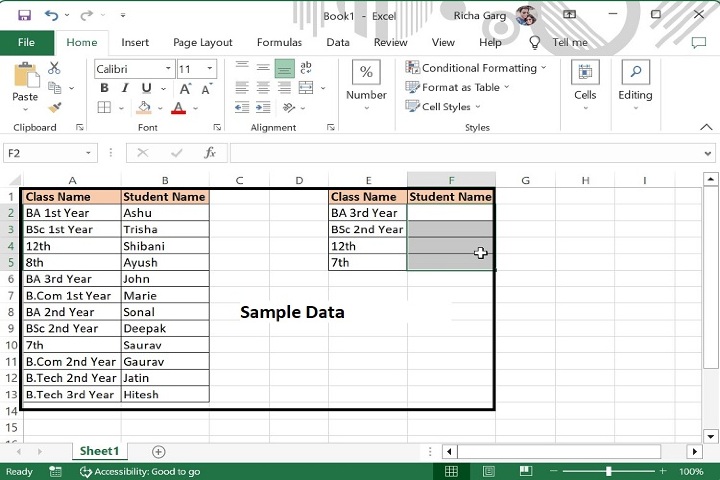The height and width of the screenshot is (480, 720).
Task: Click the Insert Function fx icon
Action: 210,152
